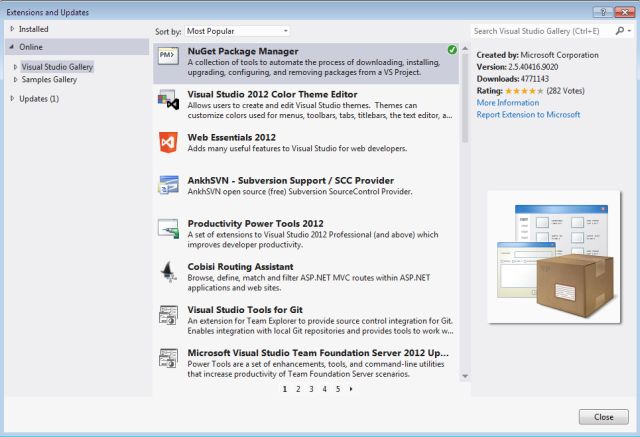Click the help question mark button
This screenshot has width=640, height=437.
point(603,12)
